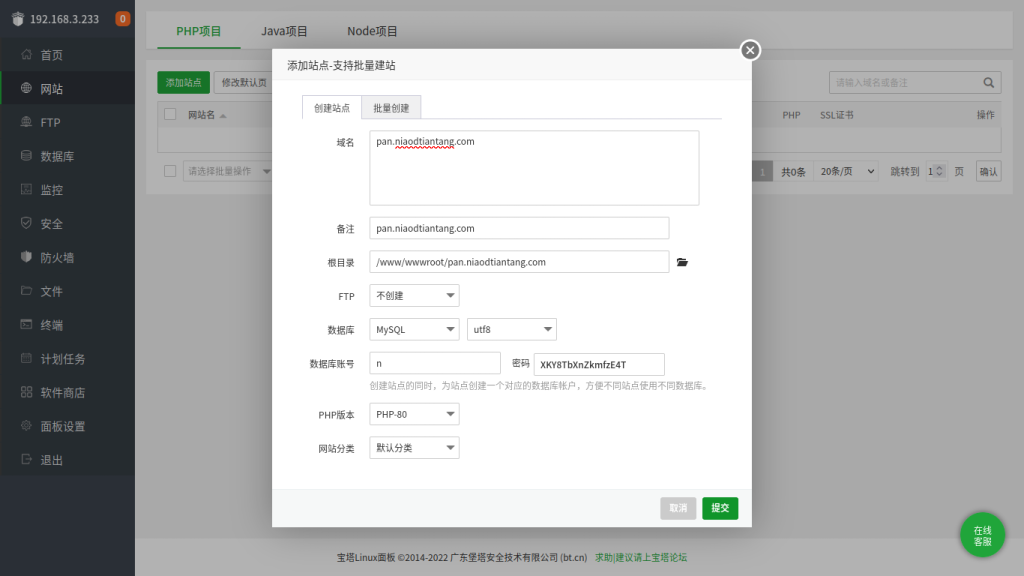Open 首页 home from the sidebar
The image size is (1024, 576).
pos(51,55)
